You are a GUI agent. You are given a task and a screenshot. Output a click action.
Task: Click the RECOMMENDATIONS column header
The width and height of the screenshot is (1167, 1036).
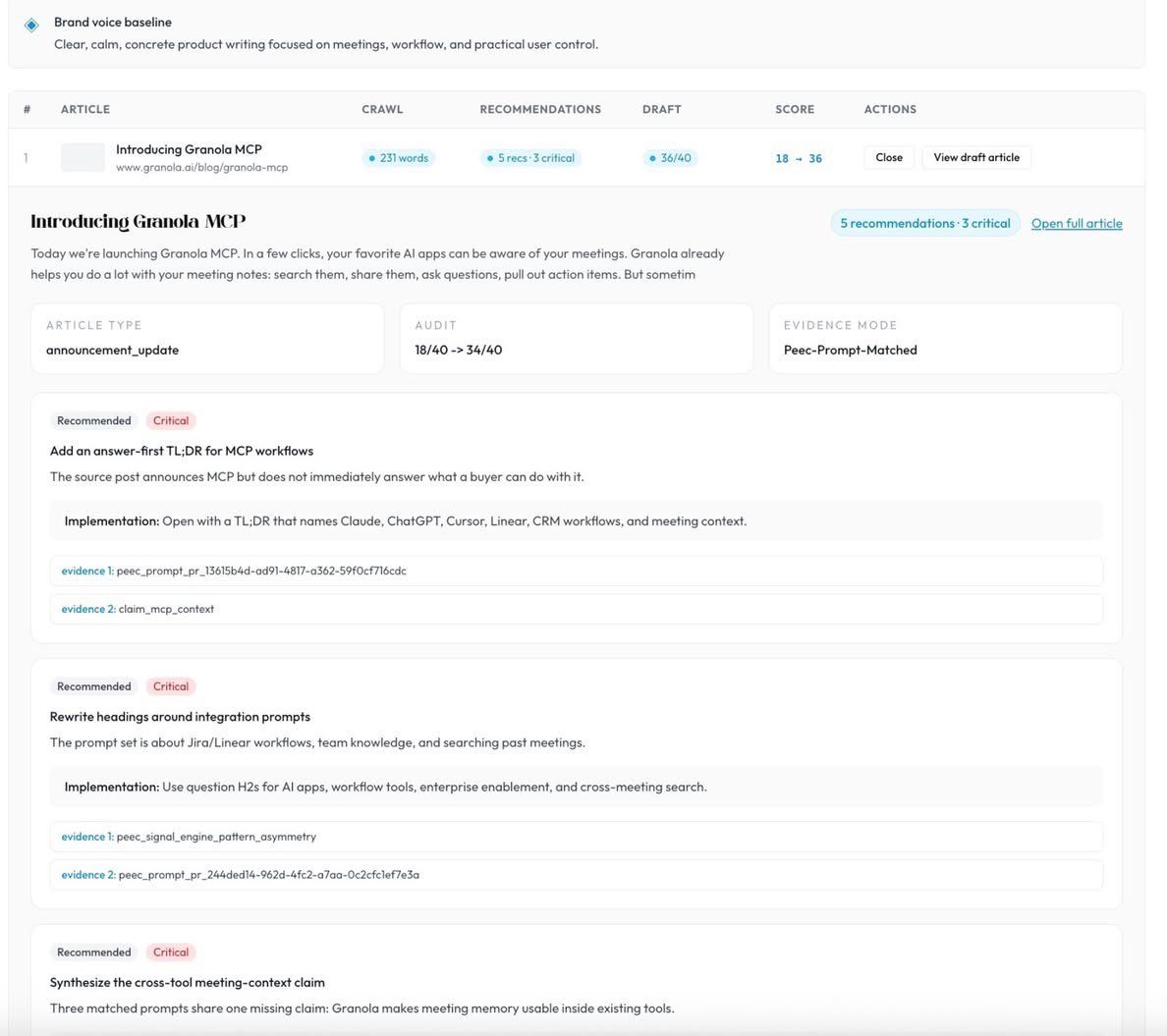click(x=540, y=109)
